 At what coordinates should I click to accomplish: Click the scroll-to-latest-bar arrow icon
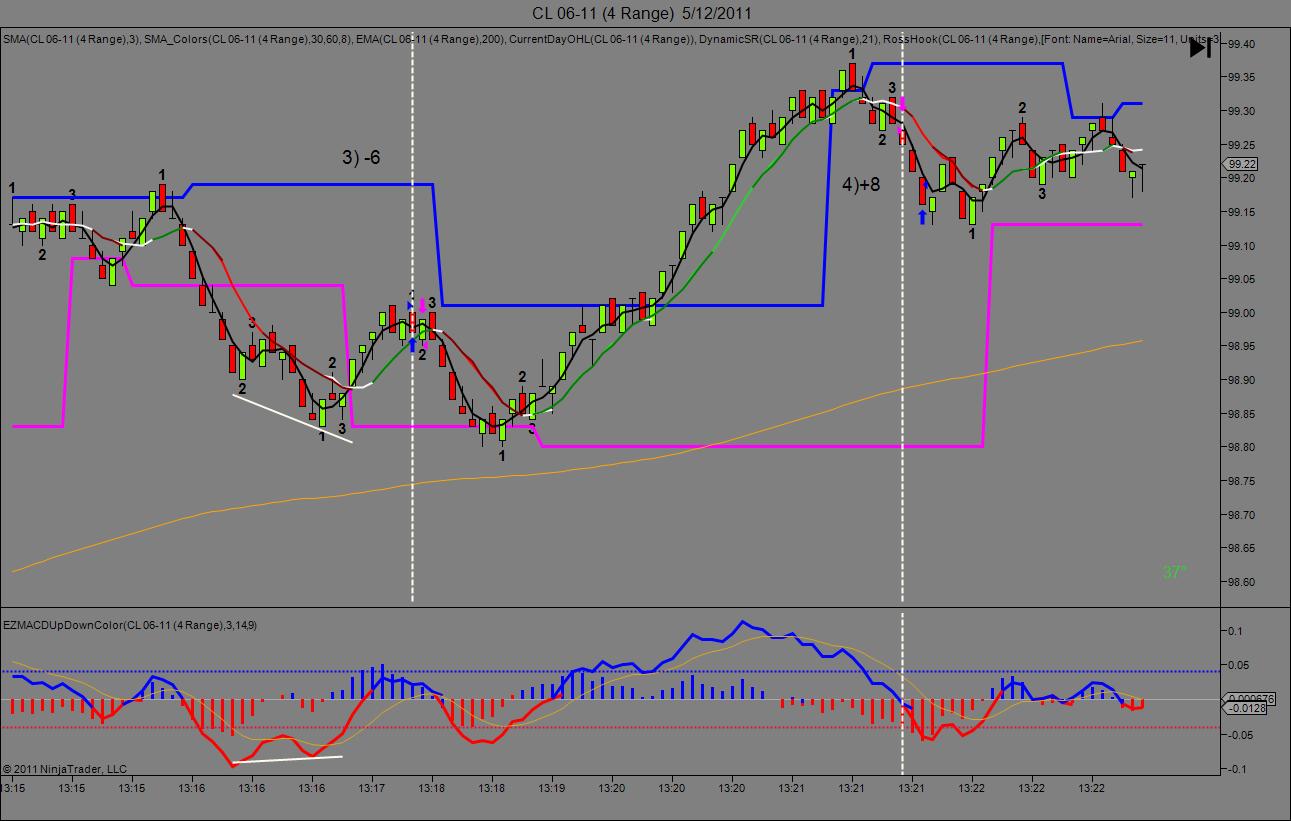coord(1200,47)
